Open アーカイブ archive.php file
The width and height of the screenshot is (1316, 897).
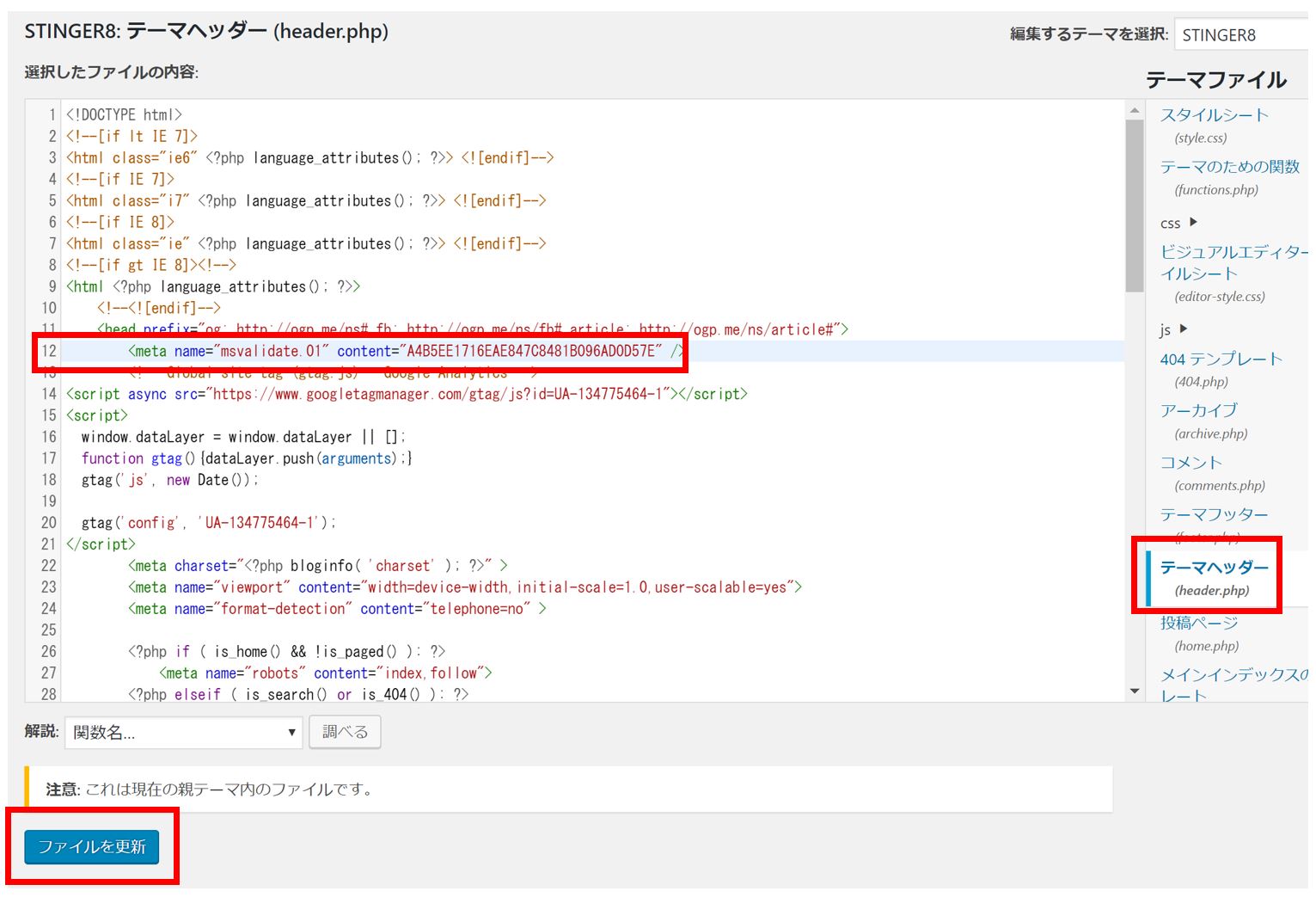tap(1198, 411)
